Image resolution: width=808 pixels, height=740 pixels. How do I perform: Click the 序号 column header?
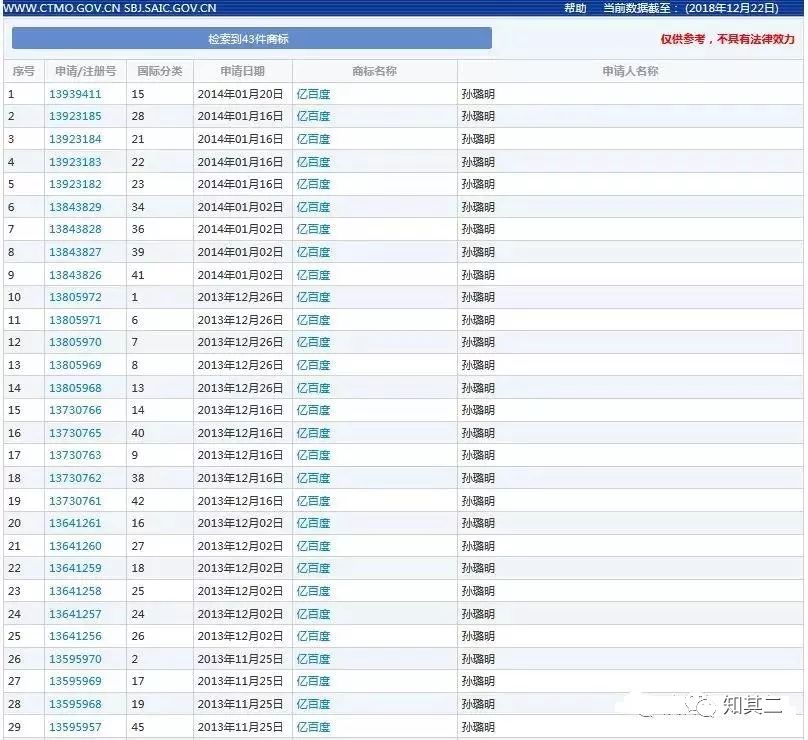tap(23, 72)
